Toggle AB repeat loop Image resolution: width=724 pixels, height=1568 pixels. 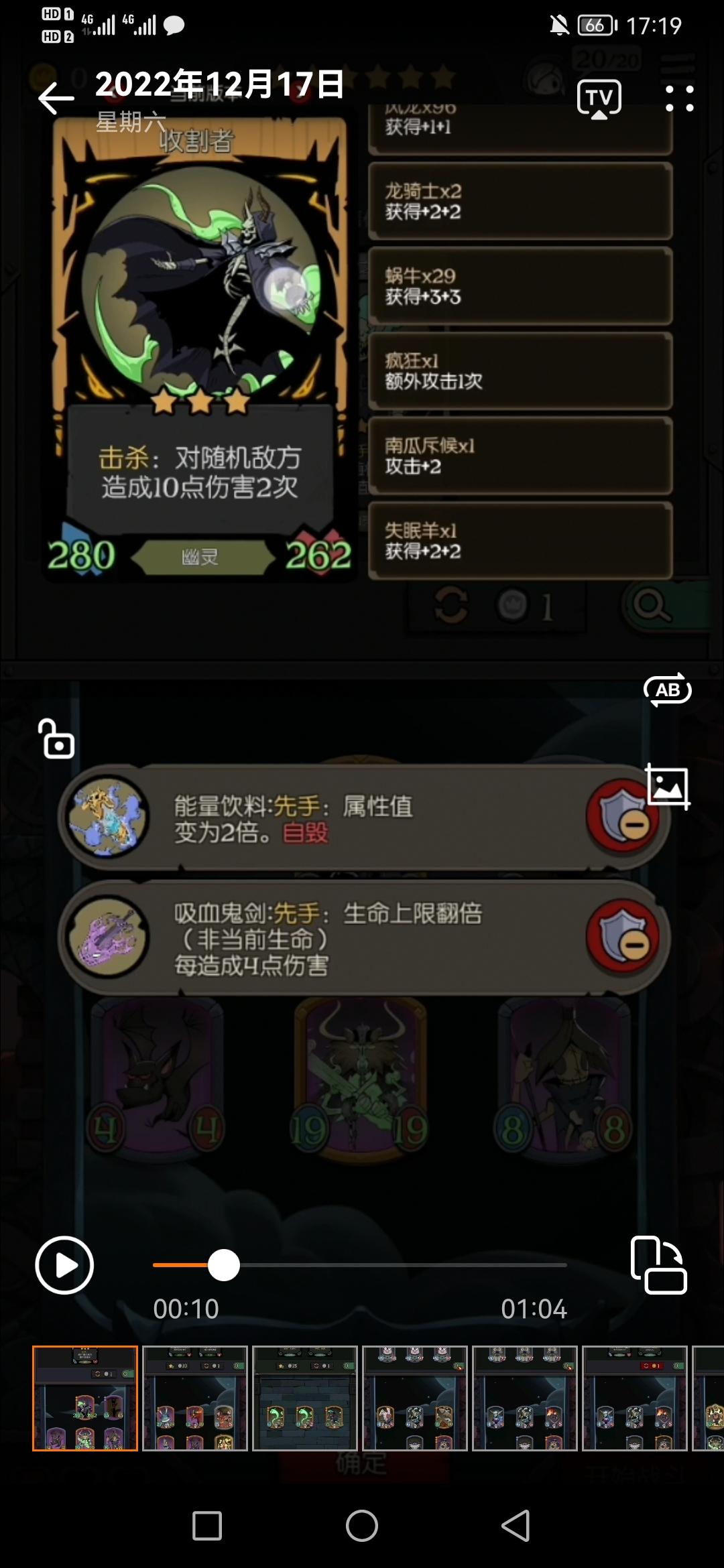coord(667,690)
